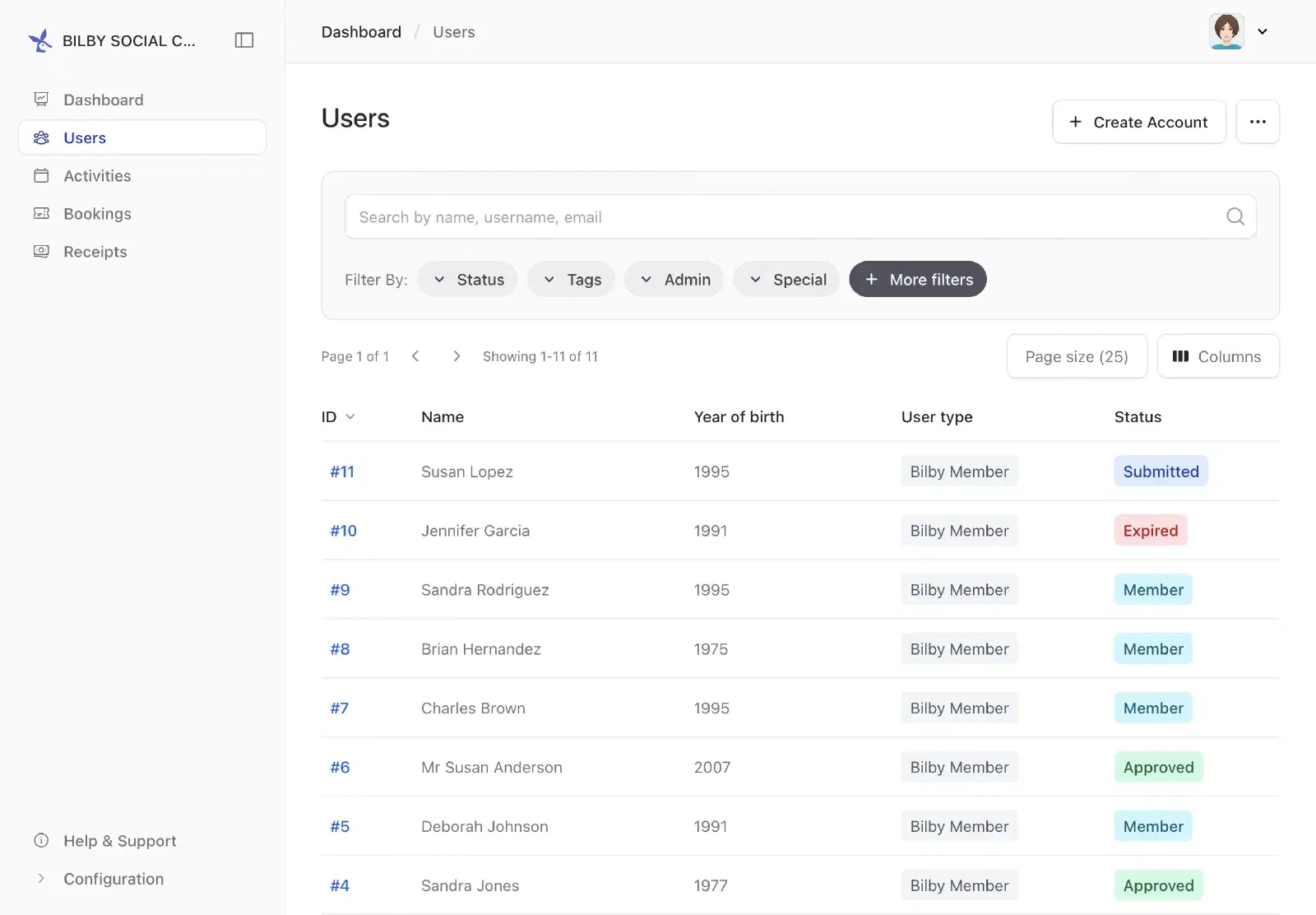Click the name Jennifer Garcia

coord(475,531)
